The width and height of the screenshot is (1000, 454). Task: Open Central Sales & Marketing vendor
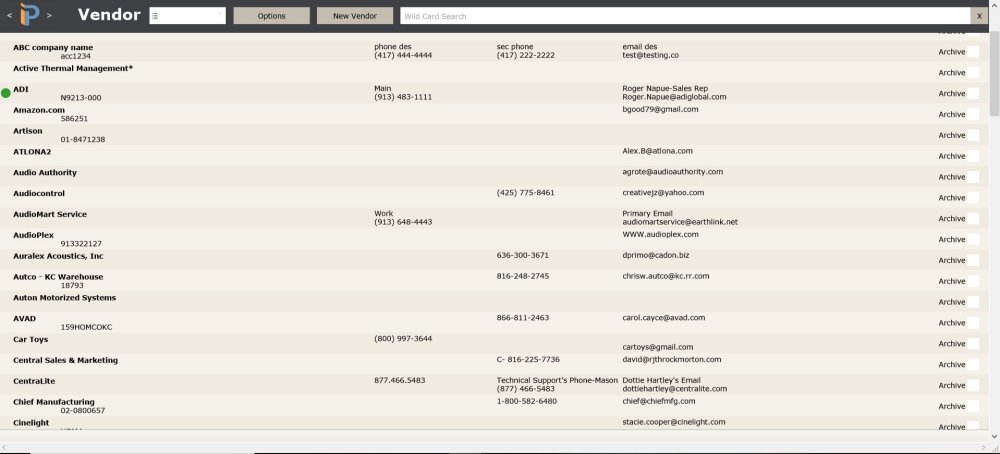click(65, 360)
